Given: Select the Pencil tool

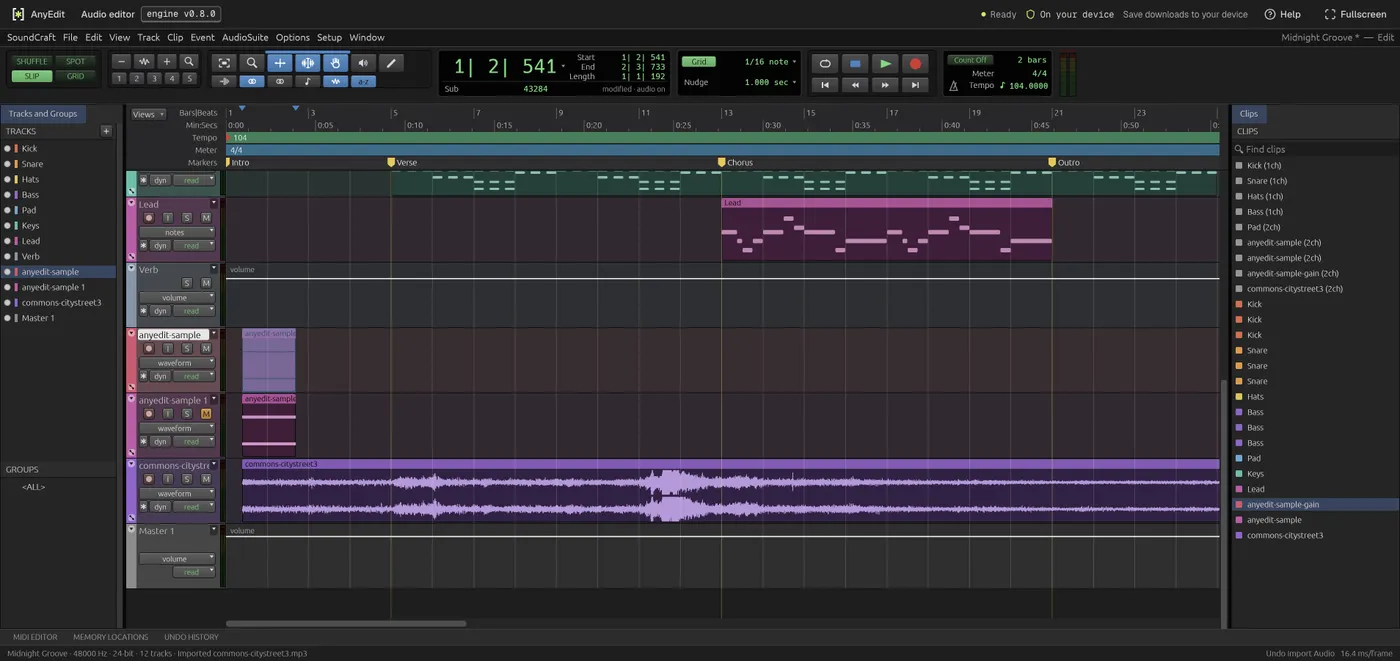Looking at the screenshot, I should [x=391, y=62].
